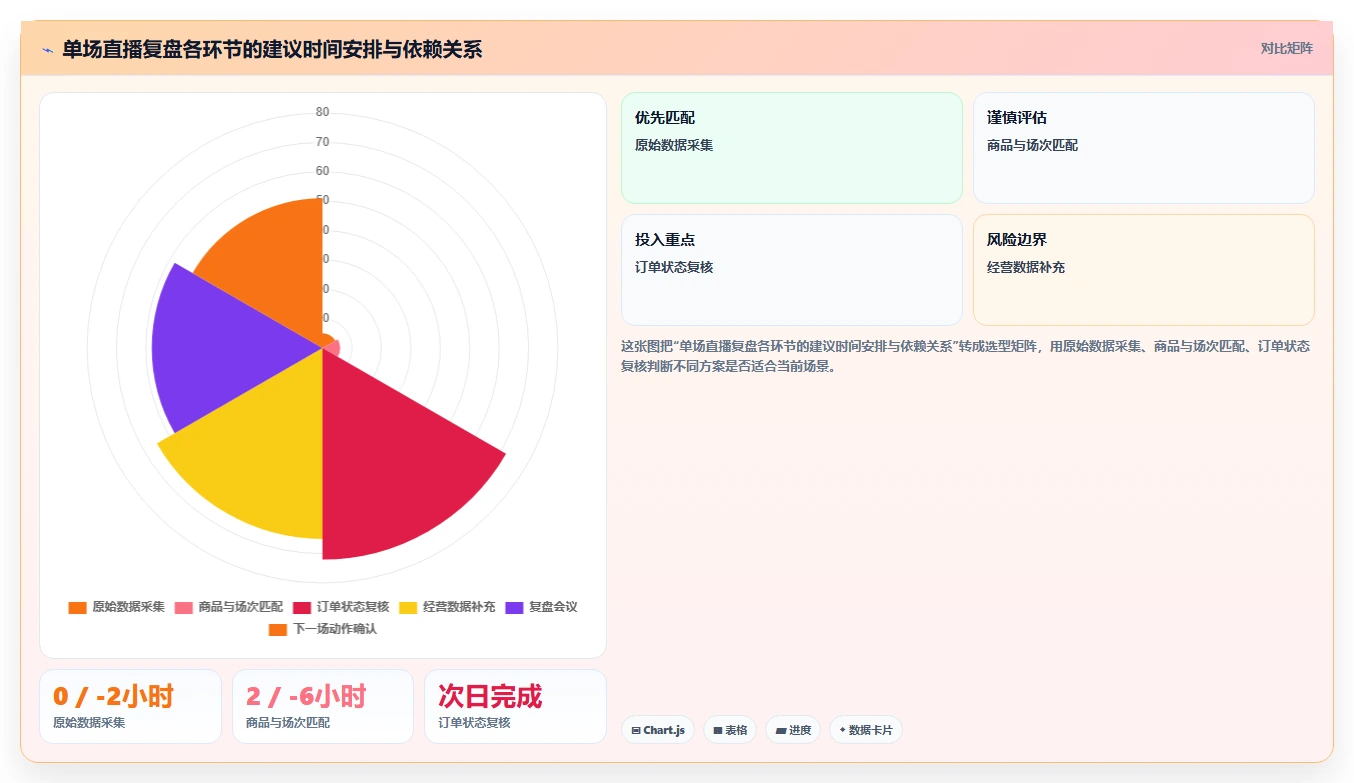1354x783 pixels.
Task: Hide 经营数据补充 via its legend entry
Action: (447, 607)
